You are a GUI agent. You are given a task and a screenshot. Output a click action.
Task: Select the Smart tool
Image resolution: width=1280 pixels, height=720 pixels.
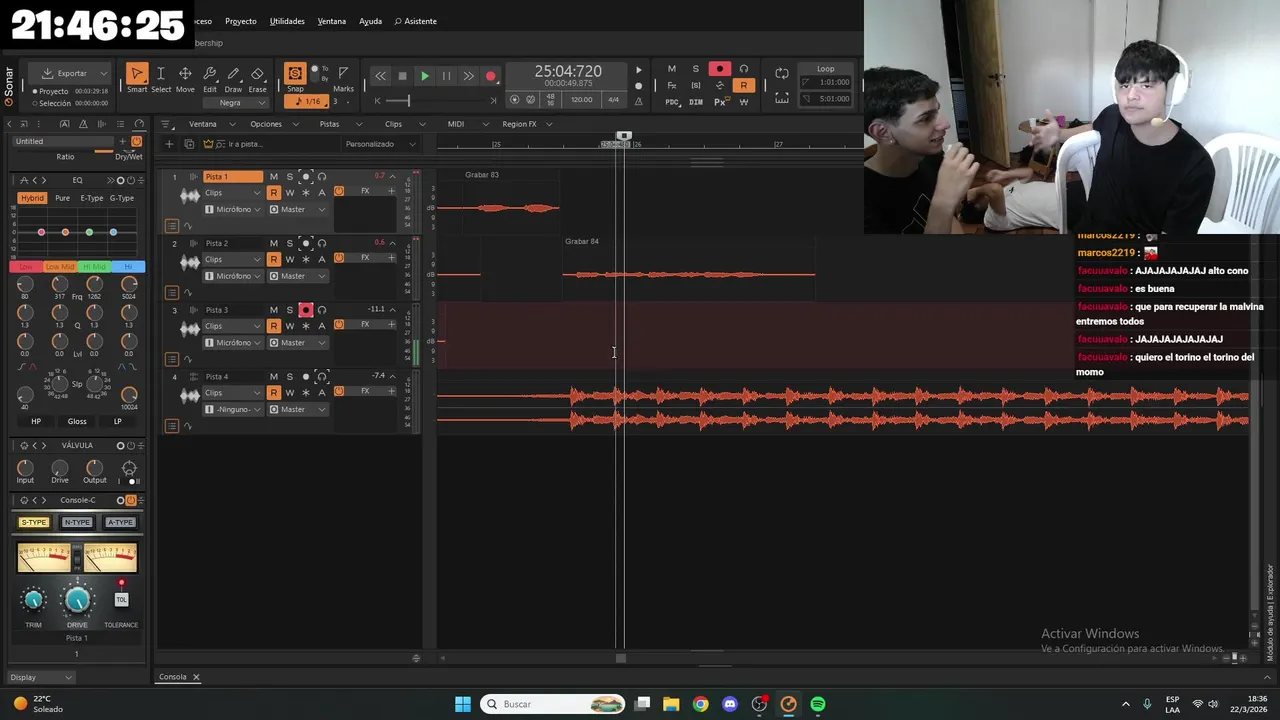point(137,79)
